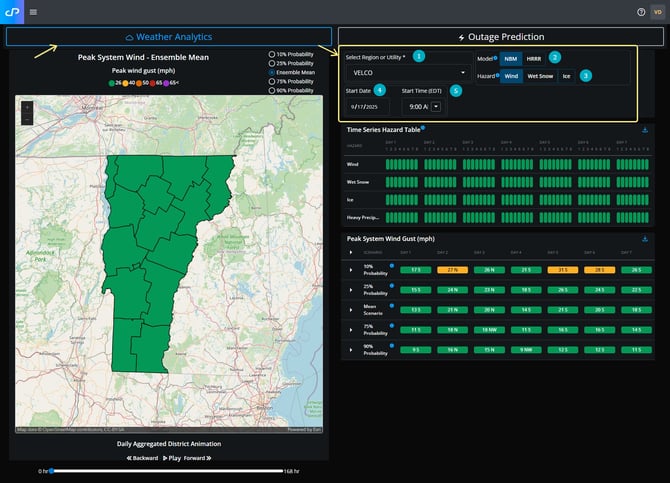This screenshot has height=483, width=670.
Task: Select the 90% Probability radio button
Action: [x=271, y=91]
